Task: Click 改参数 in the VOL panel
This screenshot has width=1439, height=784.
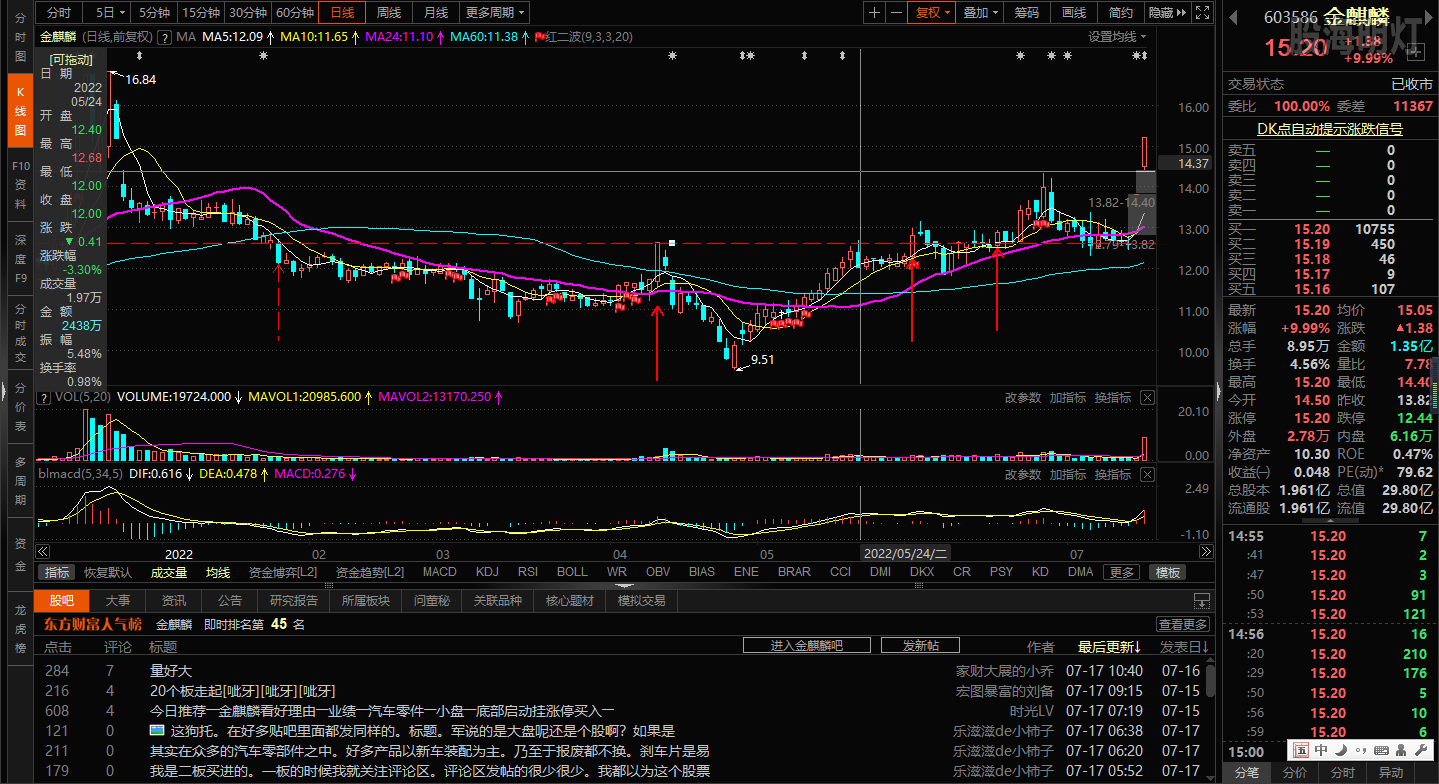Action: [x=1022, y=397]
